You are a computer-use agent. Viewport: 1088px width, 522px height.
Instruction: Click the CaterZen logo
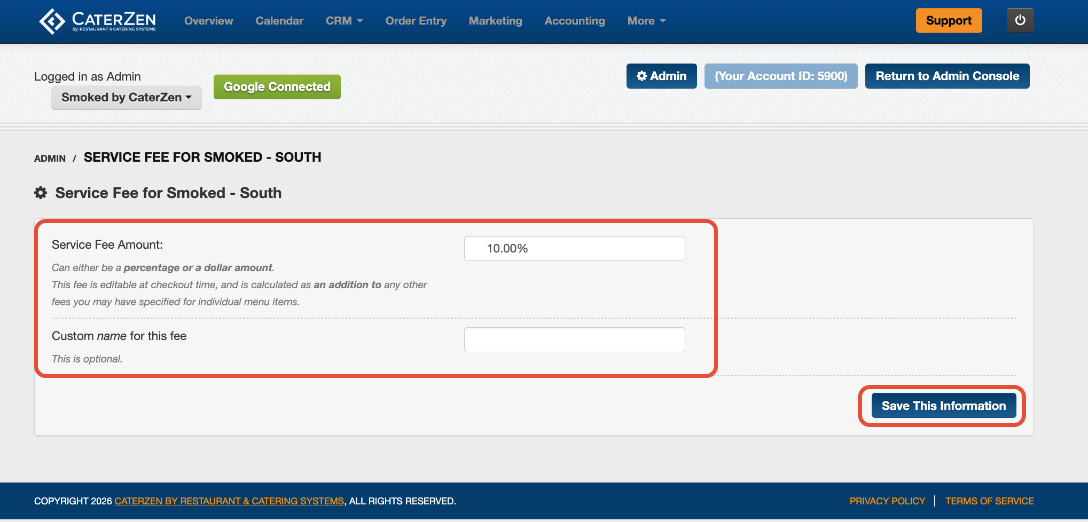click(x=97, y=21)
